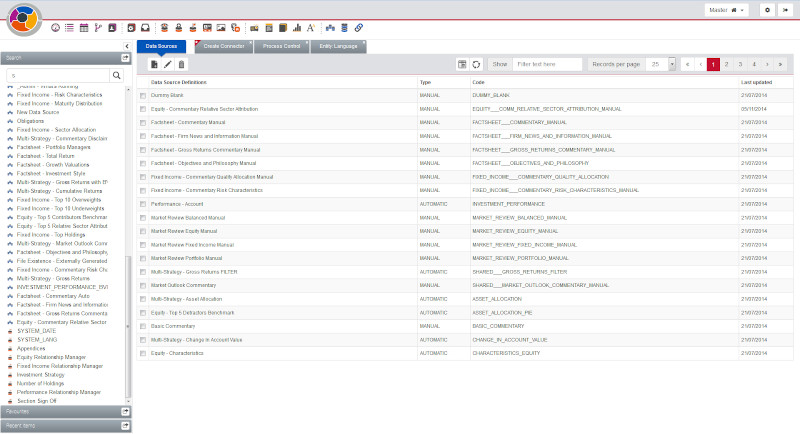Click the chain link toolbar icon
Screen dimensions: 800x434
point(359,28)
